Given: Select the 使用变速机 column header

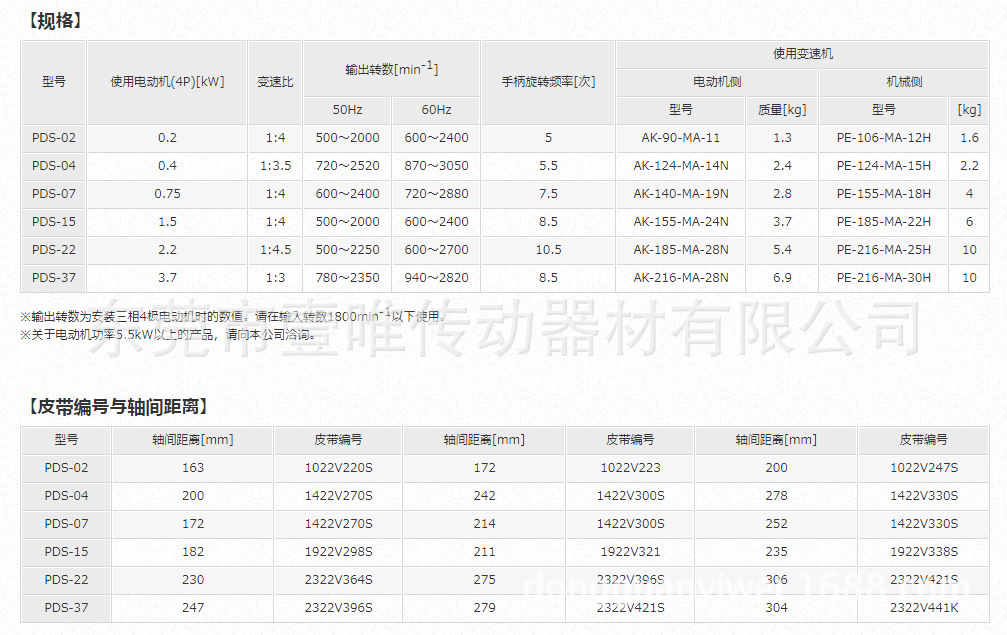Looking at the screenshot, I should (x=802, y=54).
